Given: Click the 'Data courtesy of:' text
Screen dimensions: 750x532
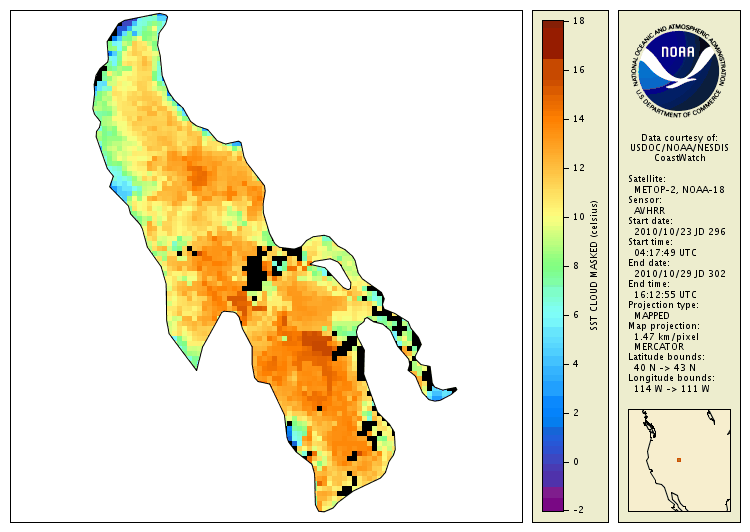Looking at the screenshot, I should [679, 138].
